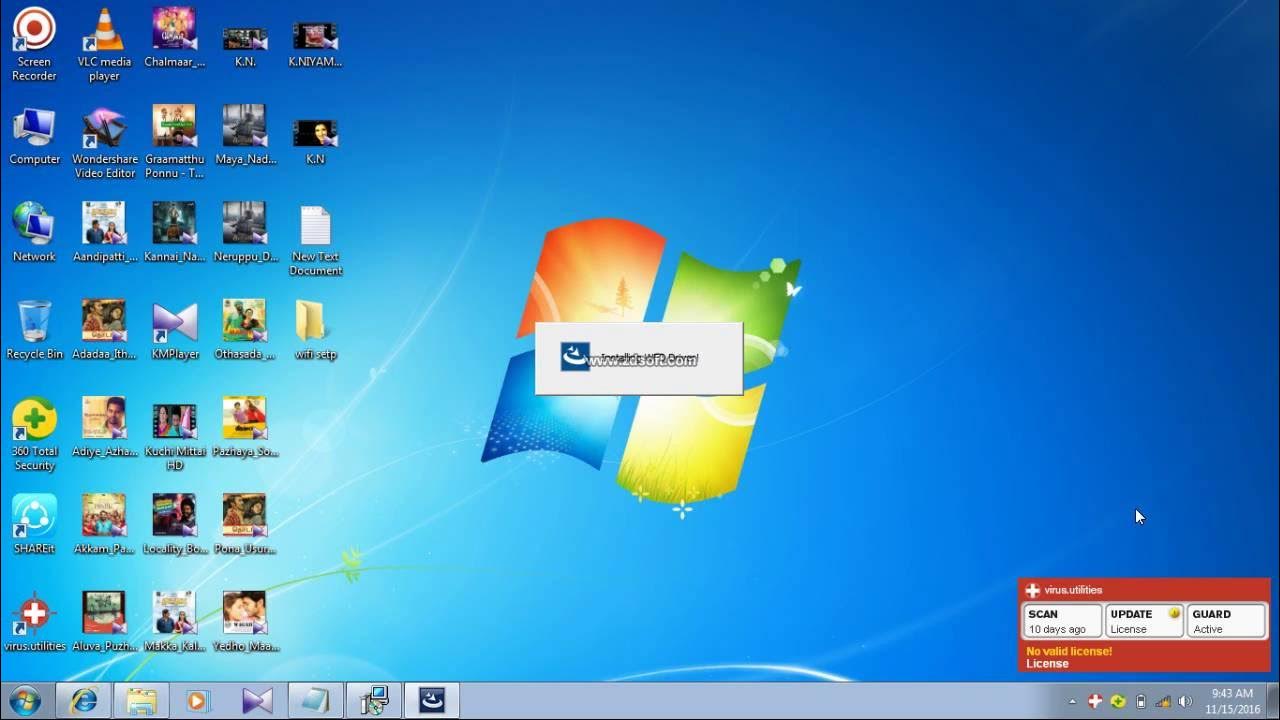1280x720 pixels.
Task: Select the Locality_Bo video file
Action: 175,525
